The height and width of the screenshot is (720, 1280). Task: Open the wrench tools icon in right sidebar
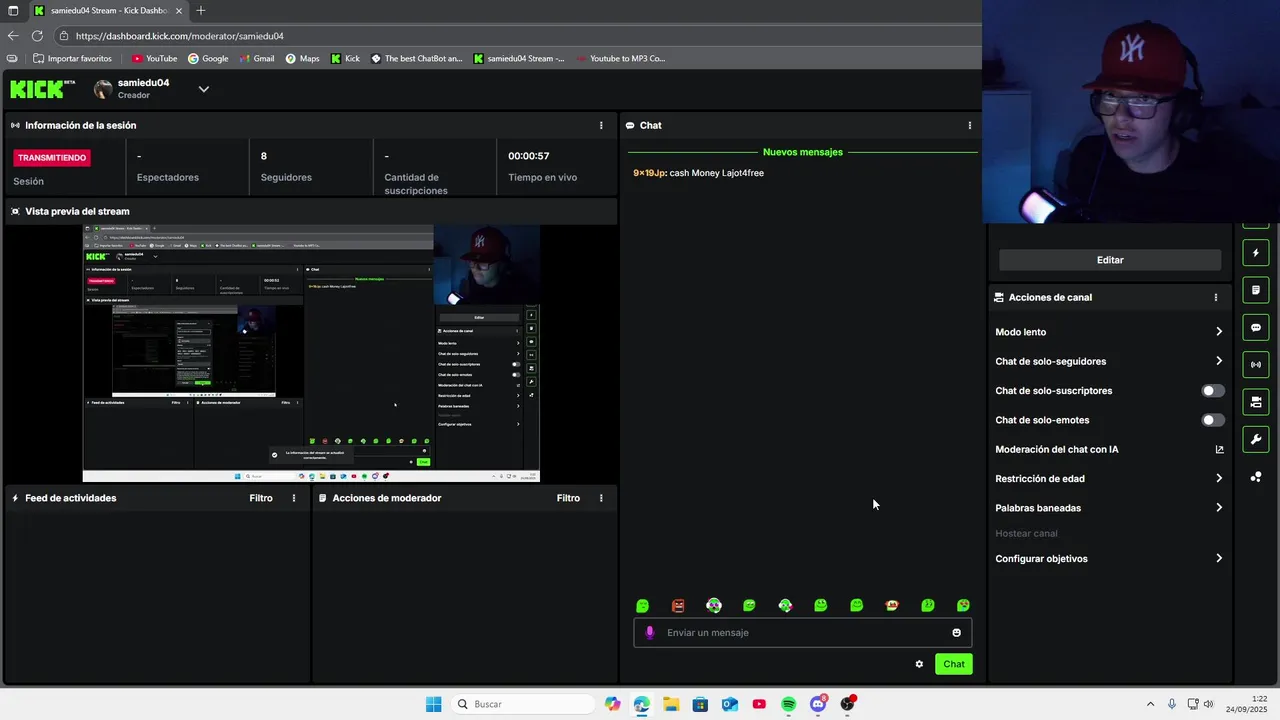pos(1256,439)
